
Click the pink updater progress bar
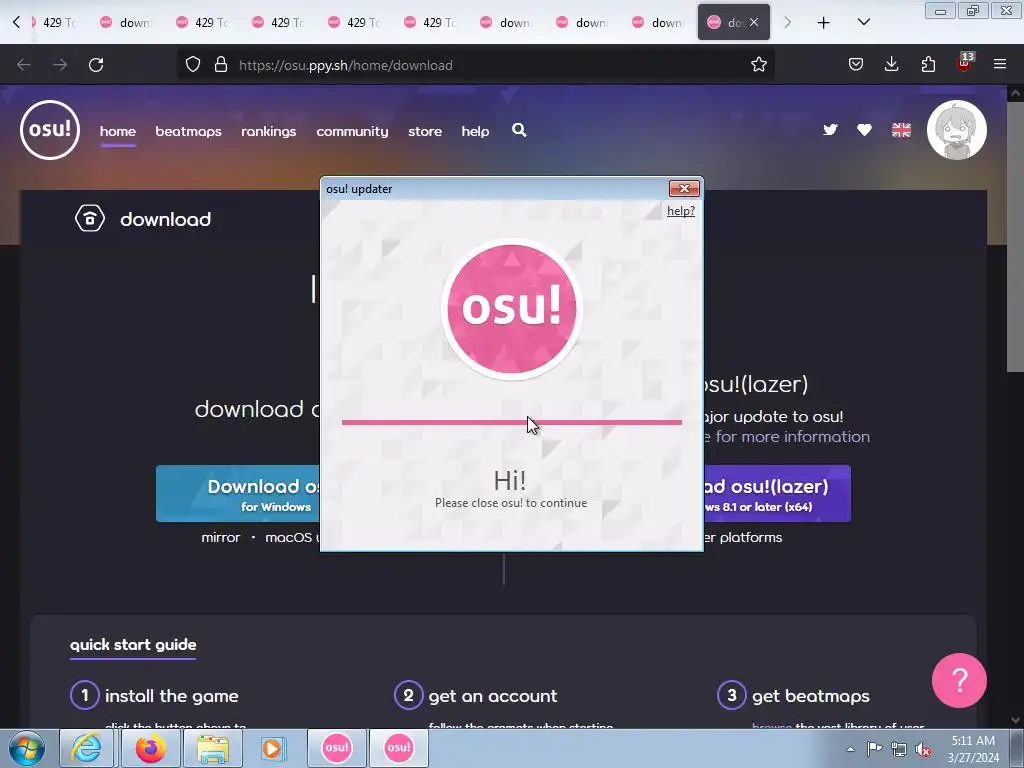511,423
